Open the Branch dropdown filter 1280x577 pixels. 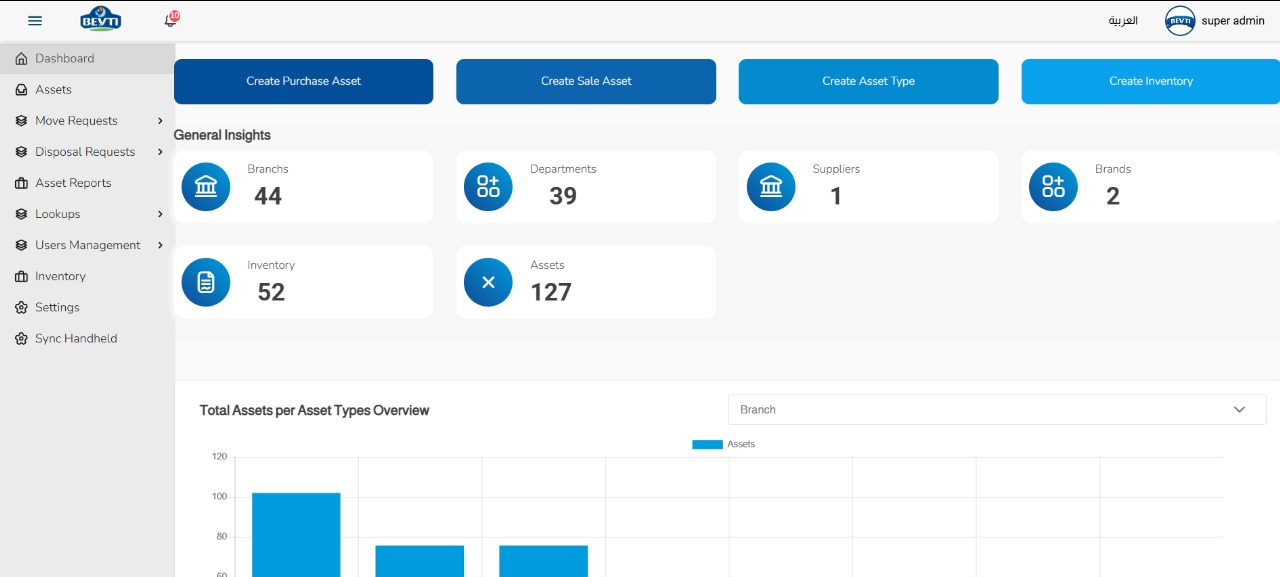coord(996,410)
